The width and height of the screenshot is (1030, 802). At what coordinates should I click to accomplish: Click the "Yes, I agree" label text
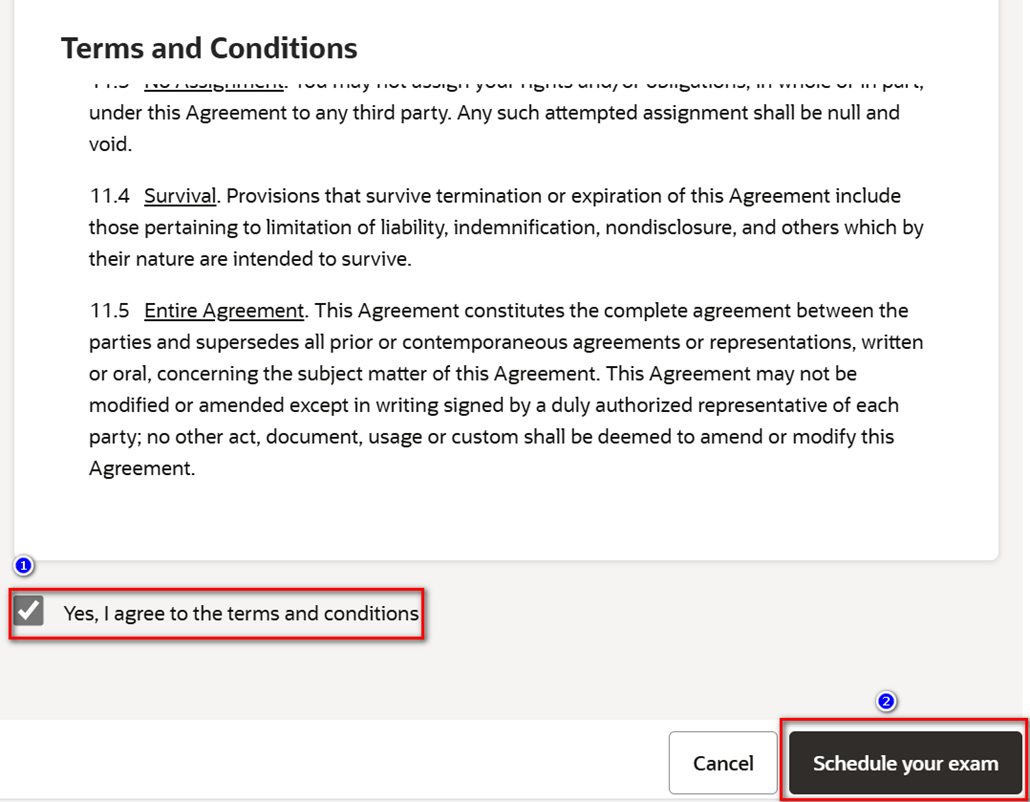point(241,613)
